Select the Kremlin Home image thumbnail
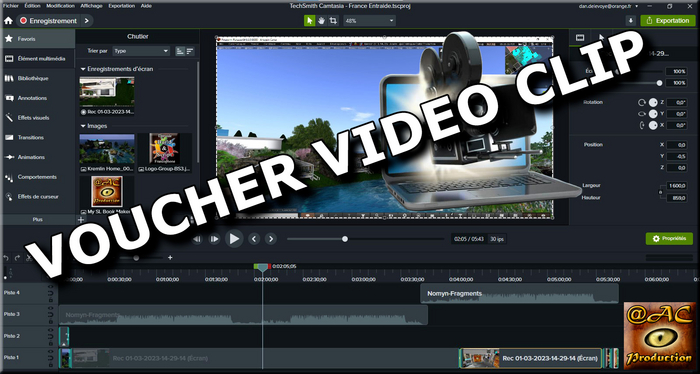Screen dimensions: 700x374 (x=107, y=149)
